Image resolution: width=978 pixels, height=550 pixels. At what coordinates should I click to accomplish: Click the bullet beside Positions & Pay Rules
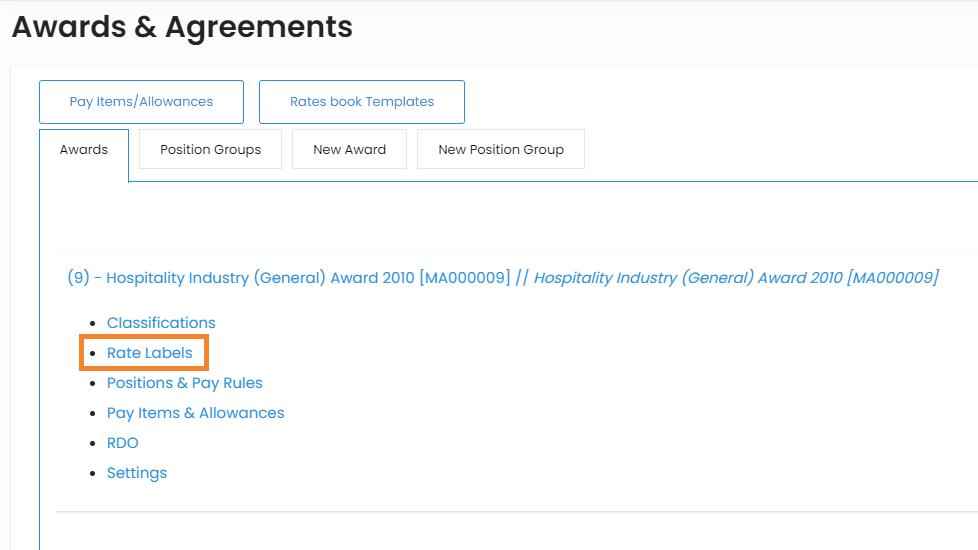pos(93,384)
